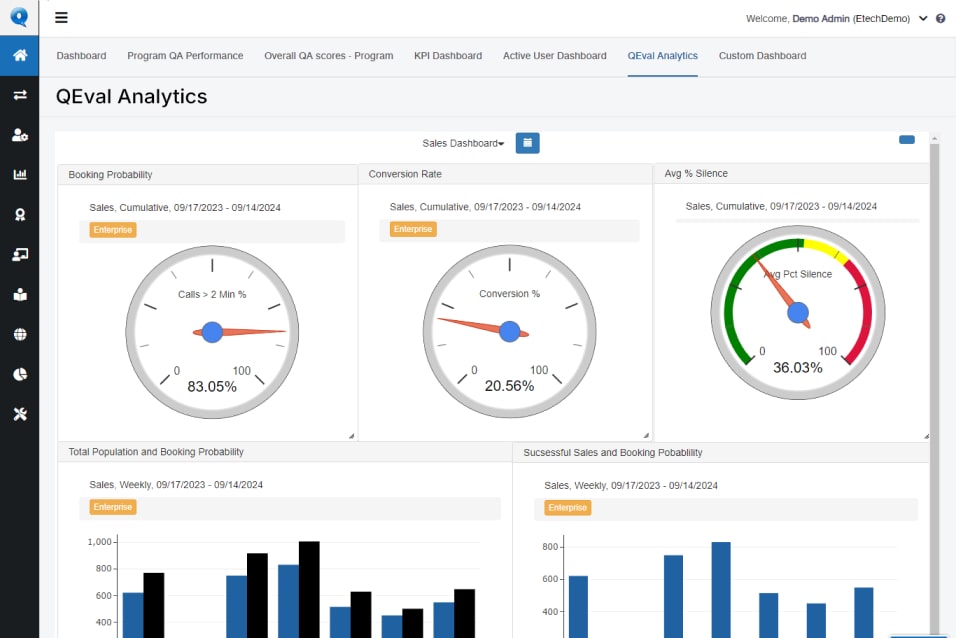Viewport: 956px width, 638px height.
Task: Open the calendar date picker button
Action: pos(527,143)
